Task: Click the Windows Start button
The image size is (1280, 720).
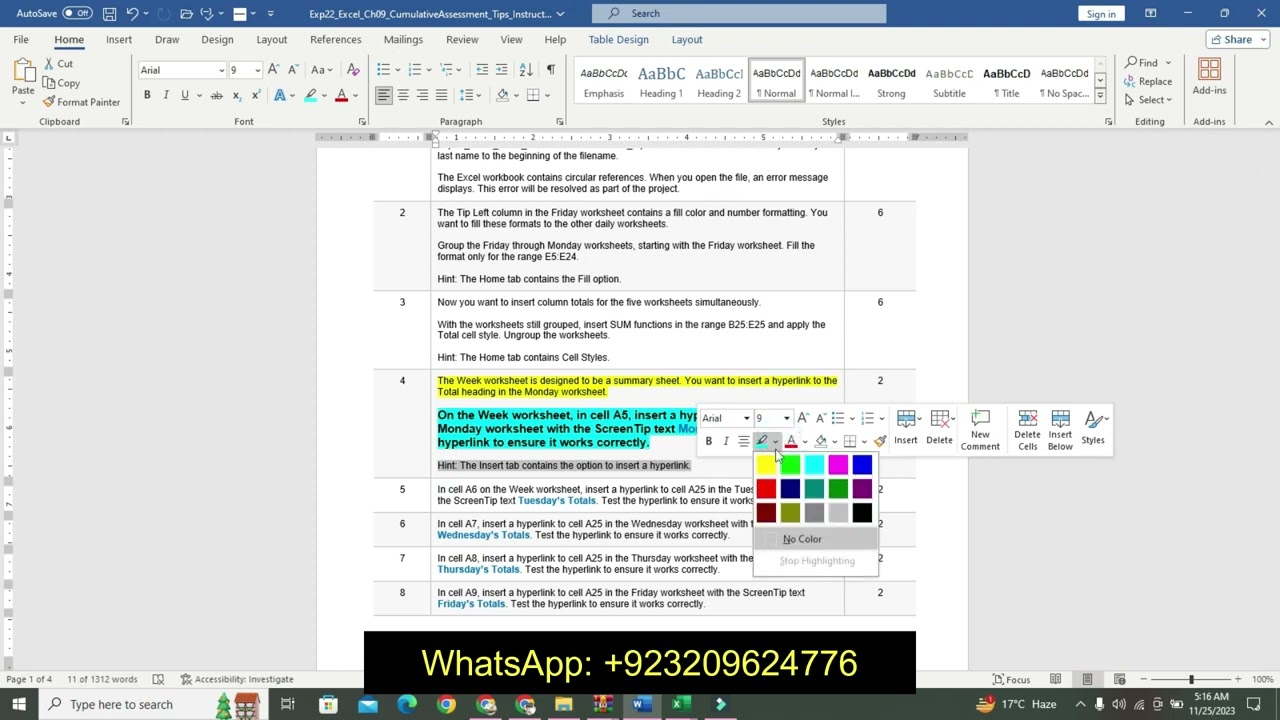Action: tap(19, 705)
